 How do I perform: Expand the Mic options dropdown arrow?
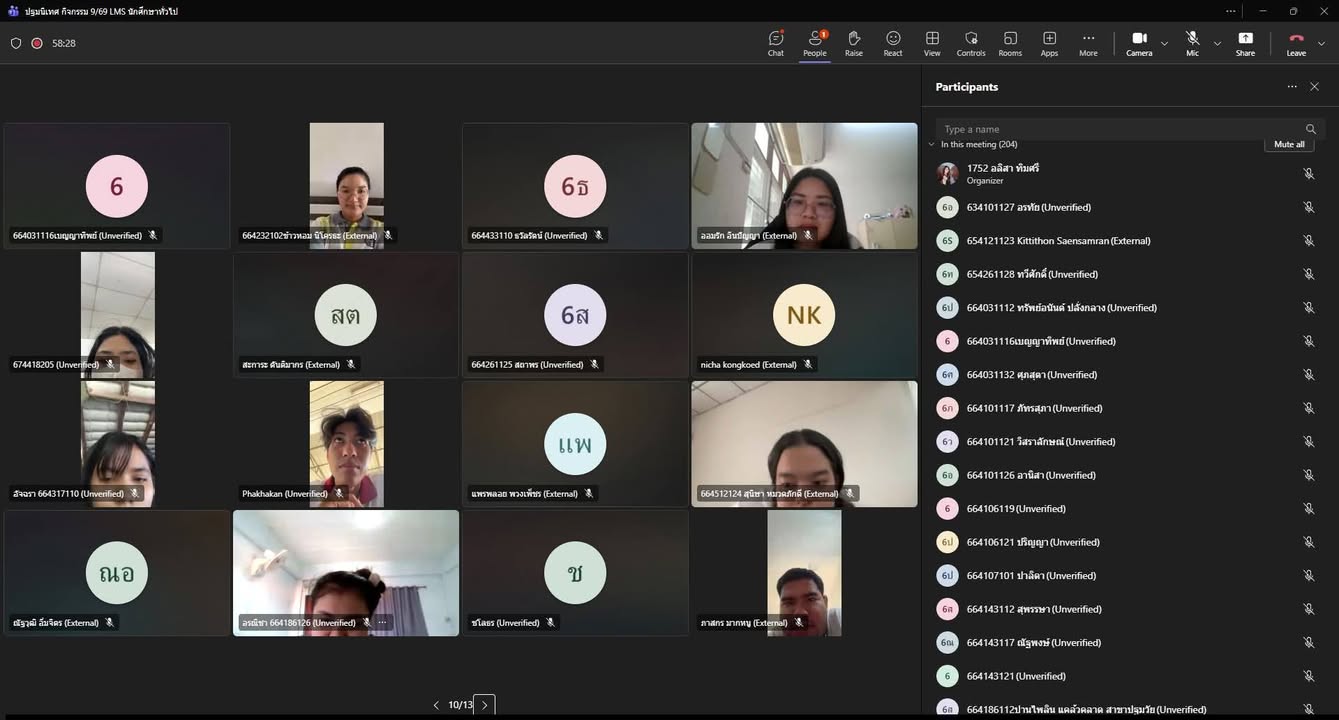[1217, 44]
